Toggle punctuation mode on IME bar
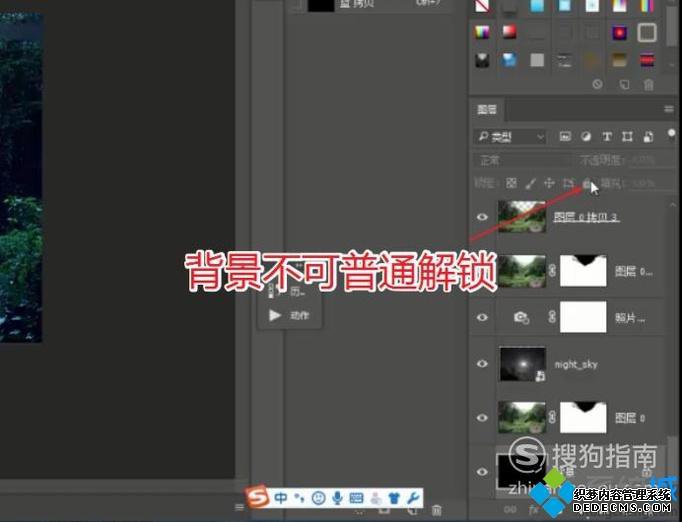 tap(300, 497)
